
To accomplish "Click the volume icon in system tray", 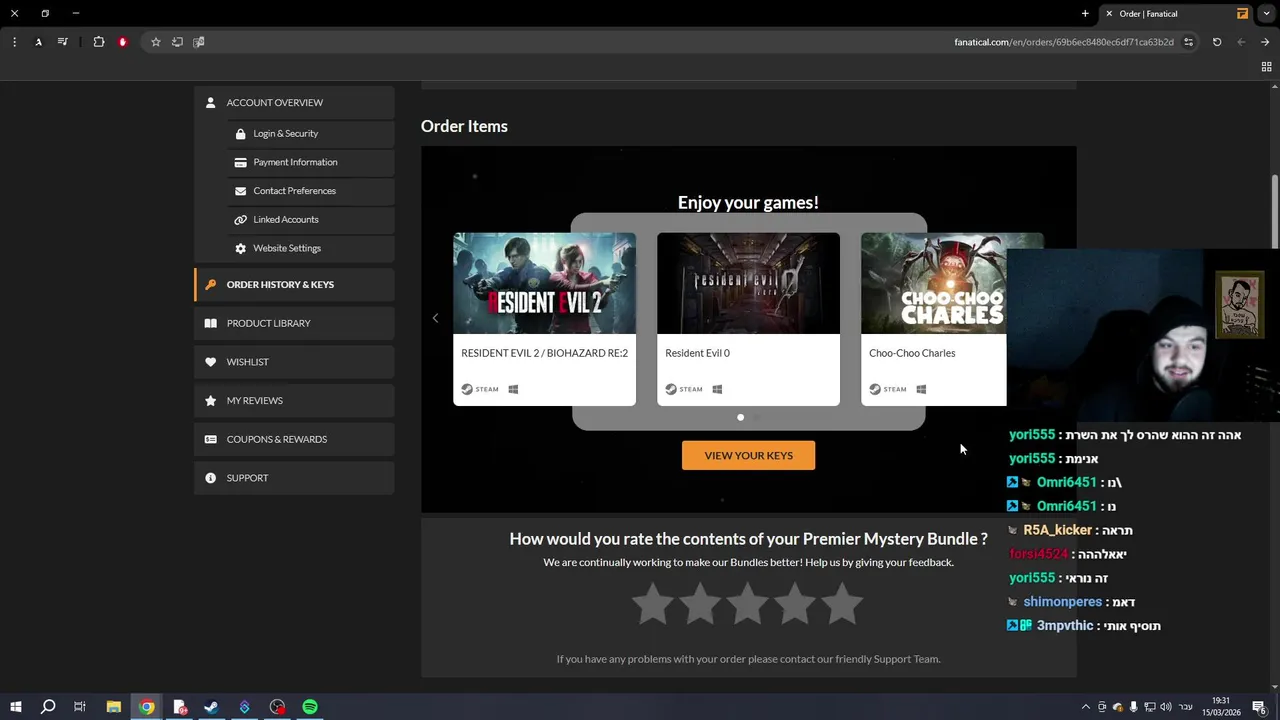I will (1166, 707).
